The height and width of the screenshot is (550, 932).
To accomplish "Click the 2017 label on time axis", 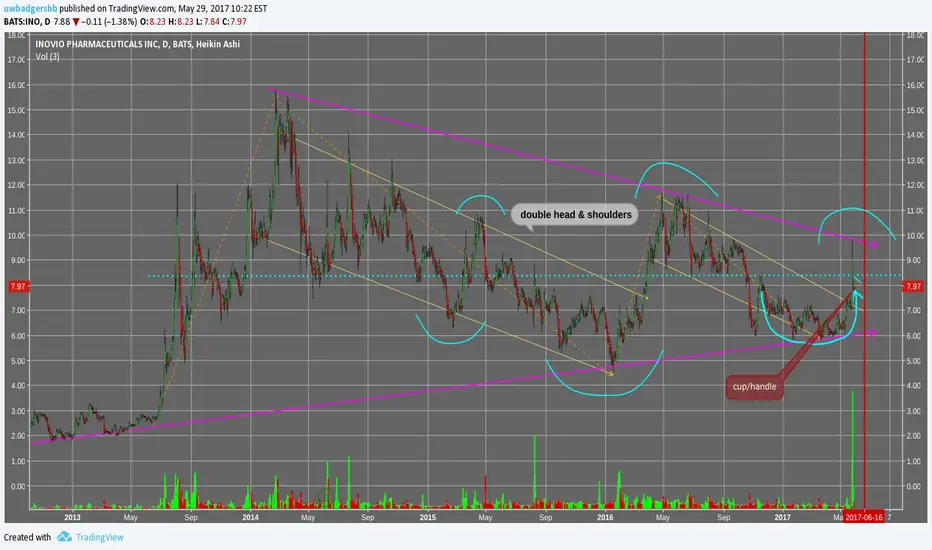I will click(x=783, y=517).
